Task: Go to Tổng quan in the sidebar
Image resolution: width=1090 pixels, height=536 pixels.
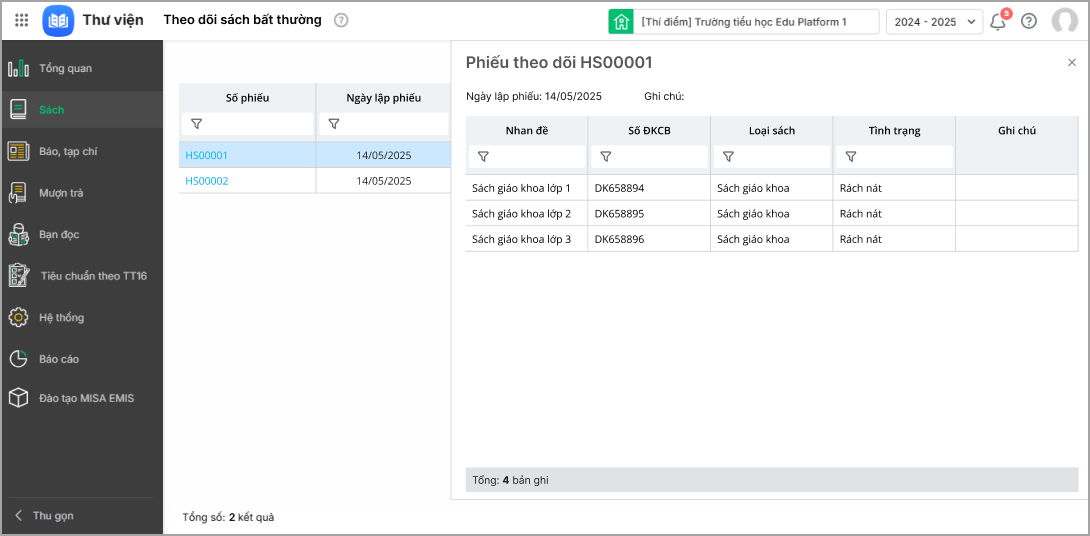Action: (x=65, y=69)
